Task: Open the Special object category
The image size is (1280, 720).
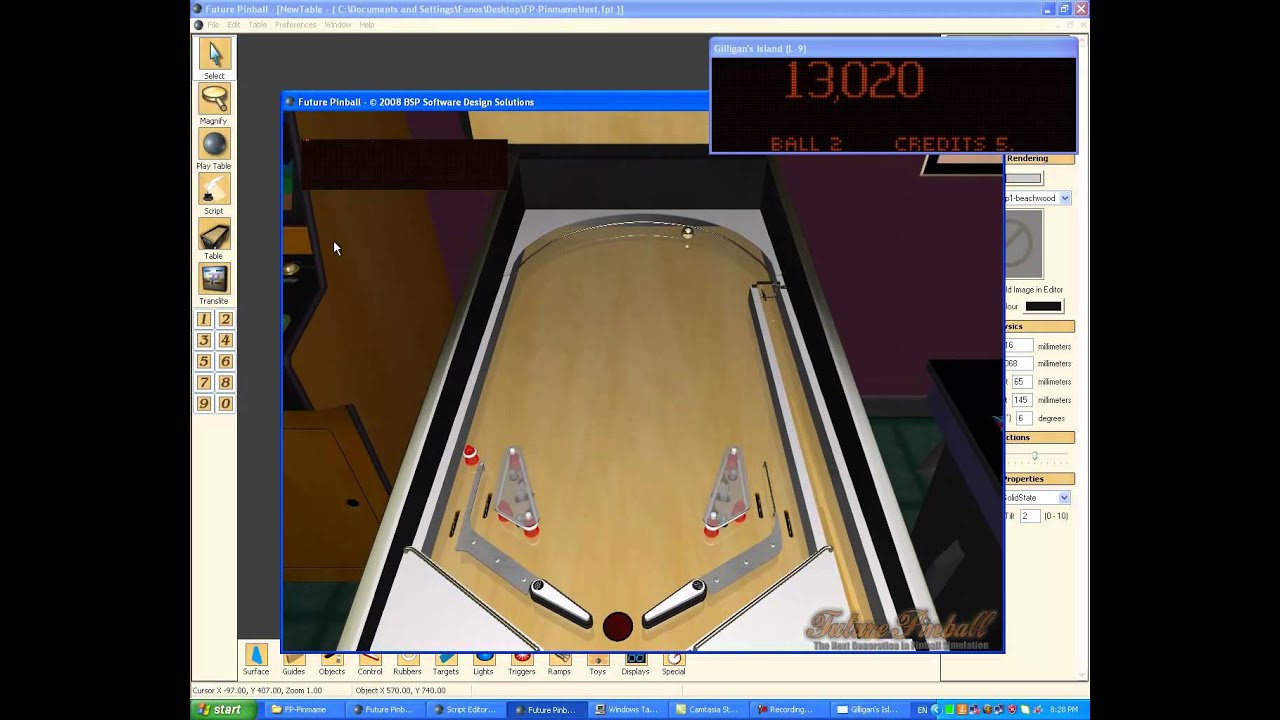Action: [x=674, y=663]
